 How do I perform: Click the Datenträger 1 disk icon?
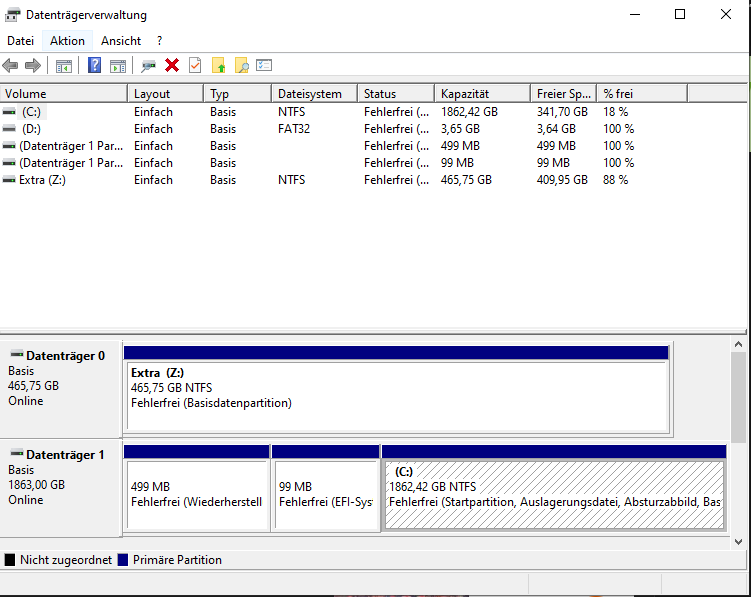point(17,453)
